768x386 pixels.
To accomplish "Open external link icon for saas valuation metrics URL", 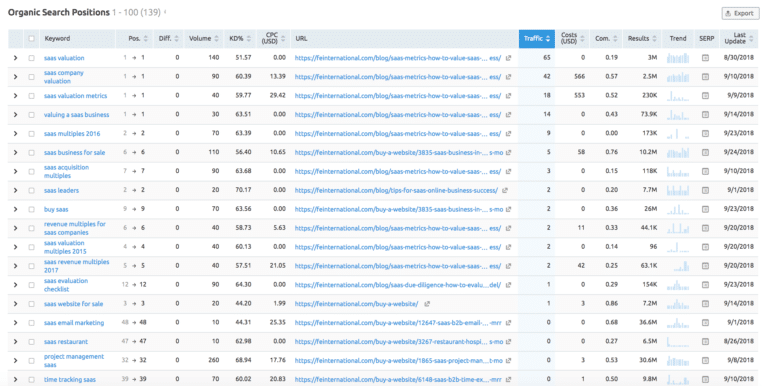I will click(x=508, y=96).
